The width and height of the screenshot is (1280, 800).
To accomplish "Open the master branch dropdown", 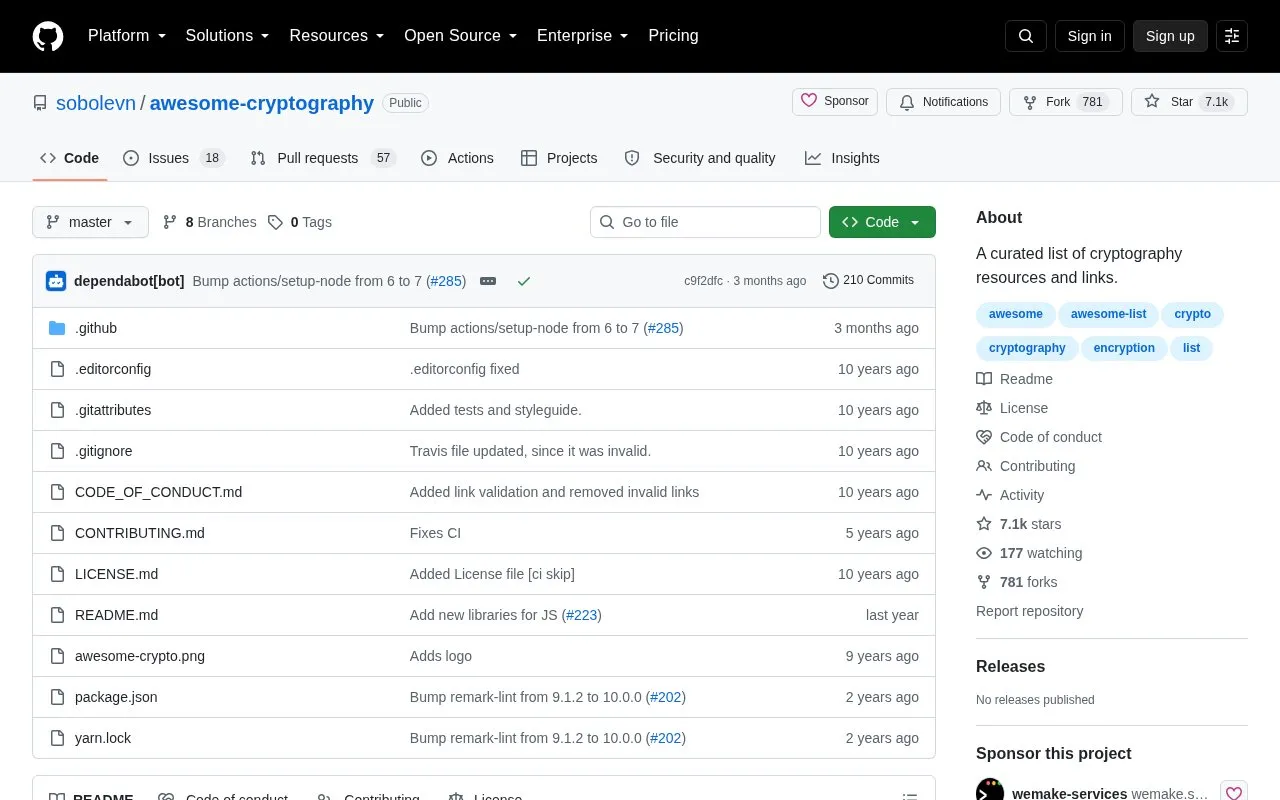I will (x=90, y=222).
